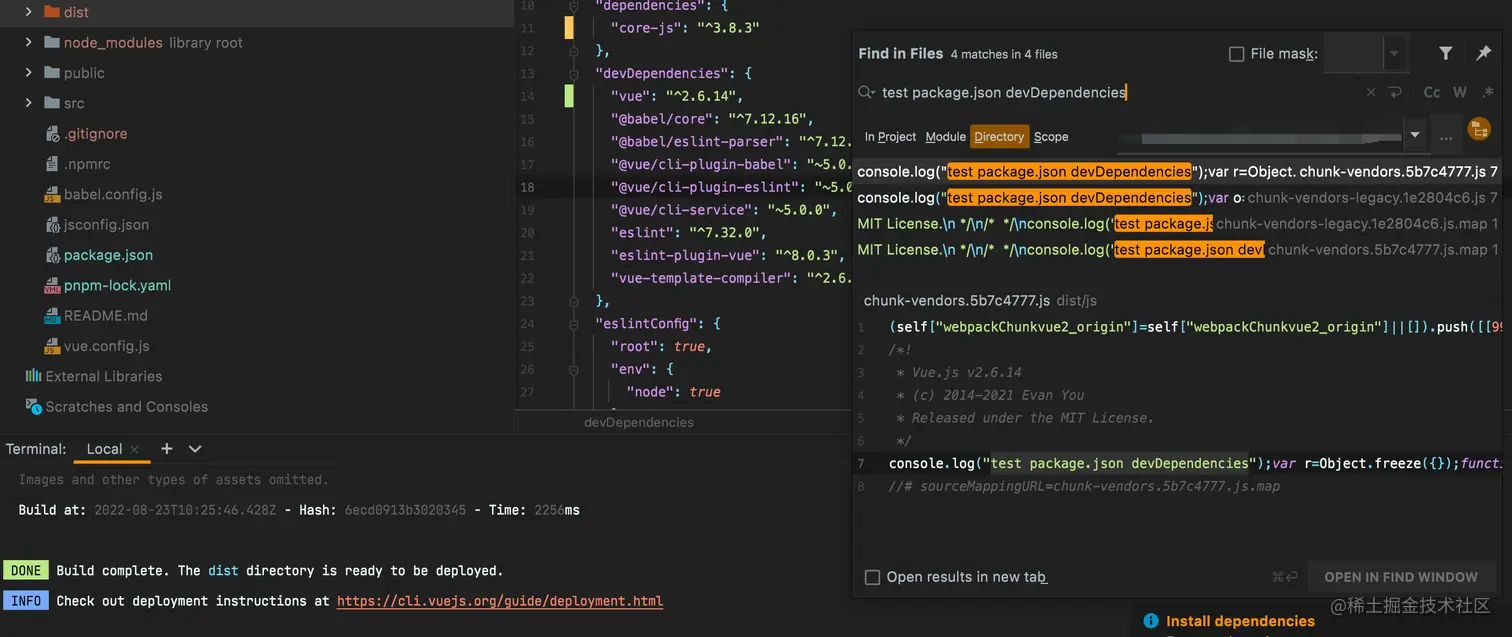Select the Directory scope tab
Image resolution: width=1512 pixels, height=637 pixels.
click(999, 137)
